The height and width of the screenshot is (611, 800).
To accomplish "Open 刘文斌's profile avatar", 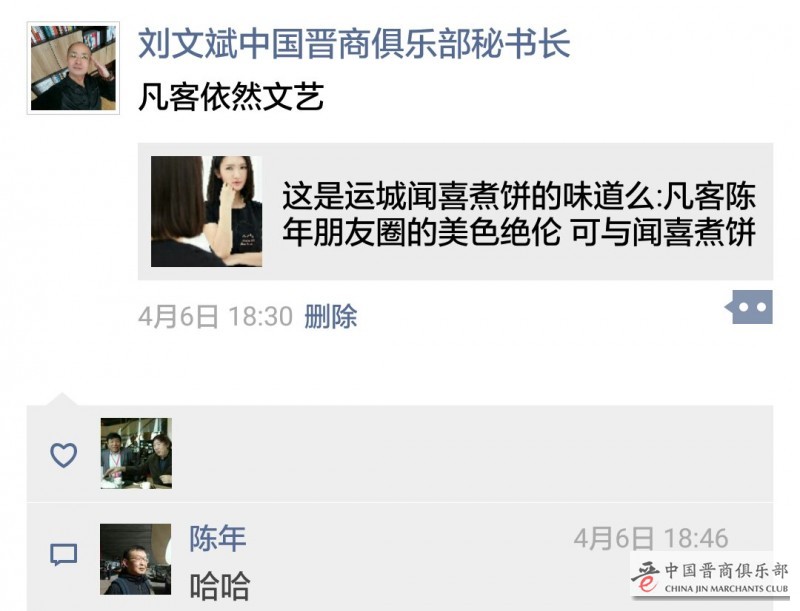I will point(73,68).
